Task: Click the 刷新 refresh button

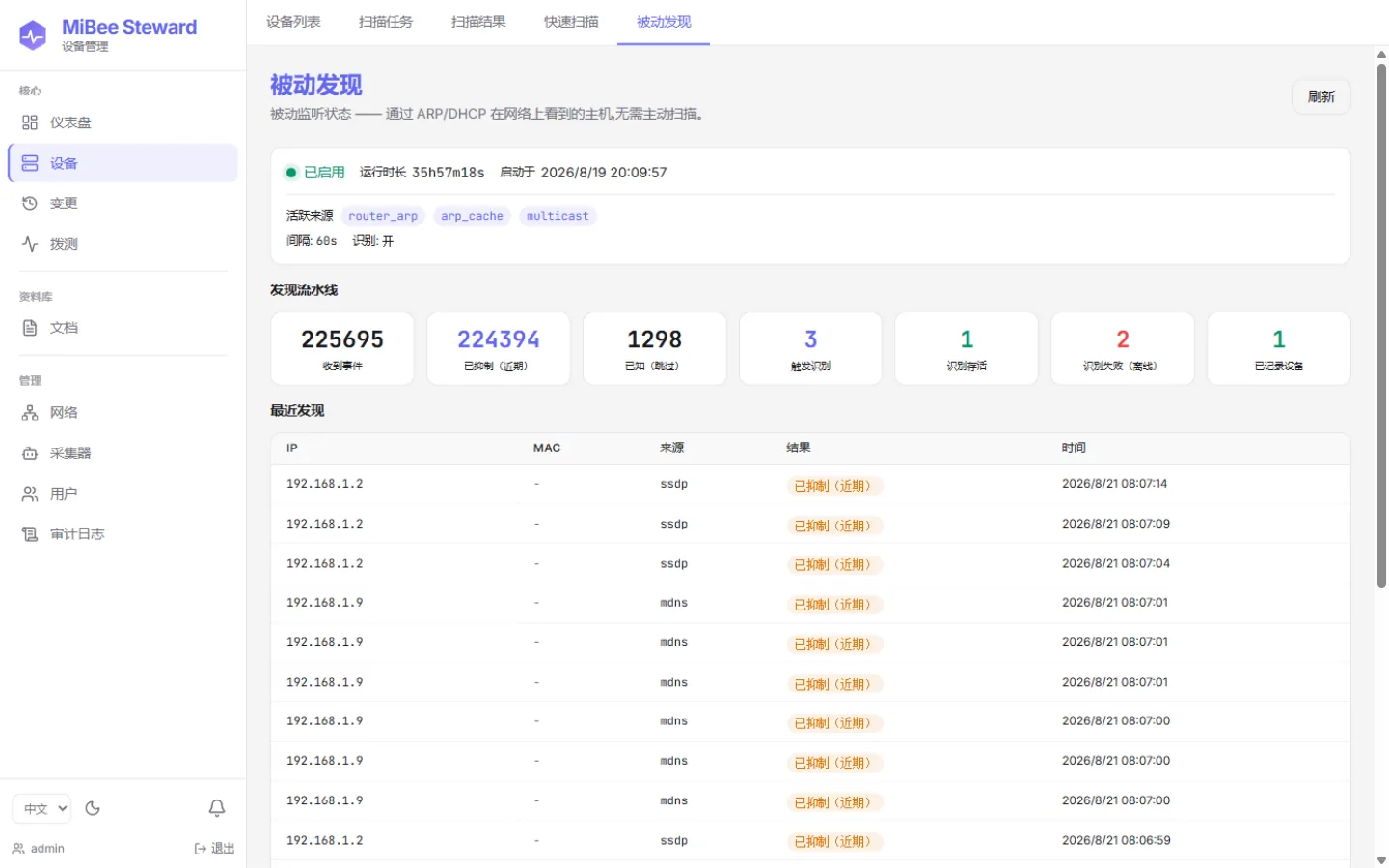Action: [x=1321, y=96]
